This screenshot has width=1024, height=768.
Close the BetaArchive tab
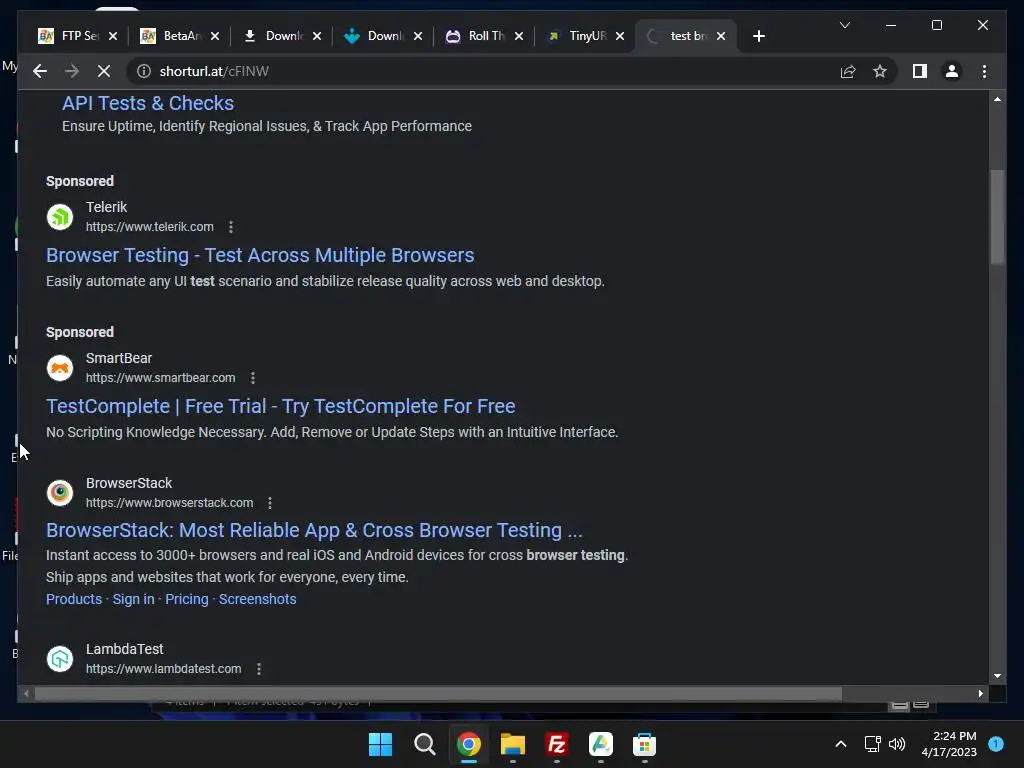point(215,36)
